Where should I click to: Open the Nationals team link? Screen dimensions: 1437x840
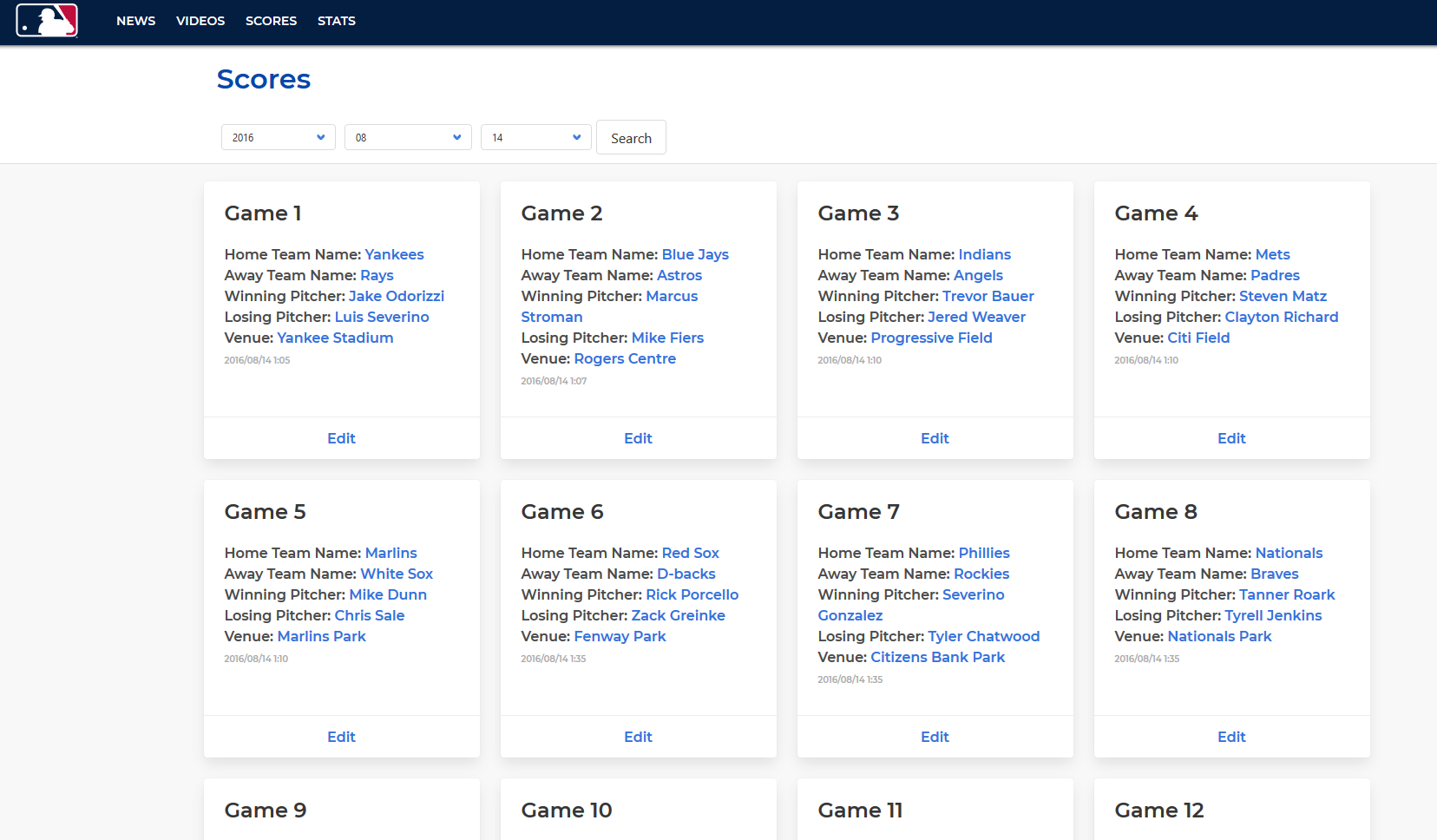click(x=1289, y=553)
